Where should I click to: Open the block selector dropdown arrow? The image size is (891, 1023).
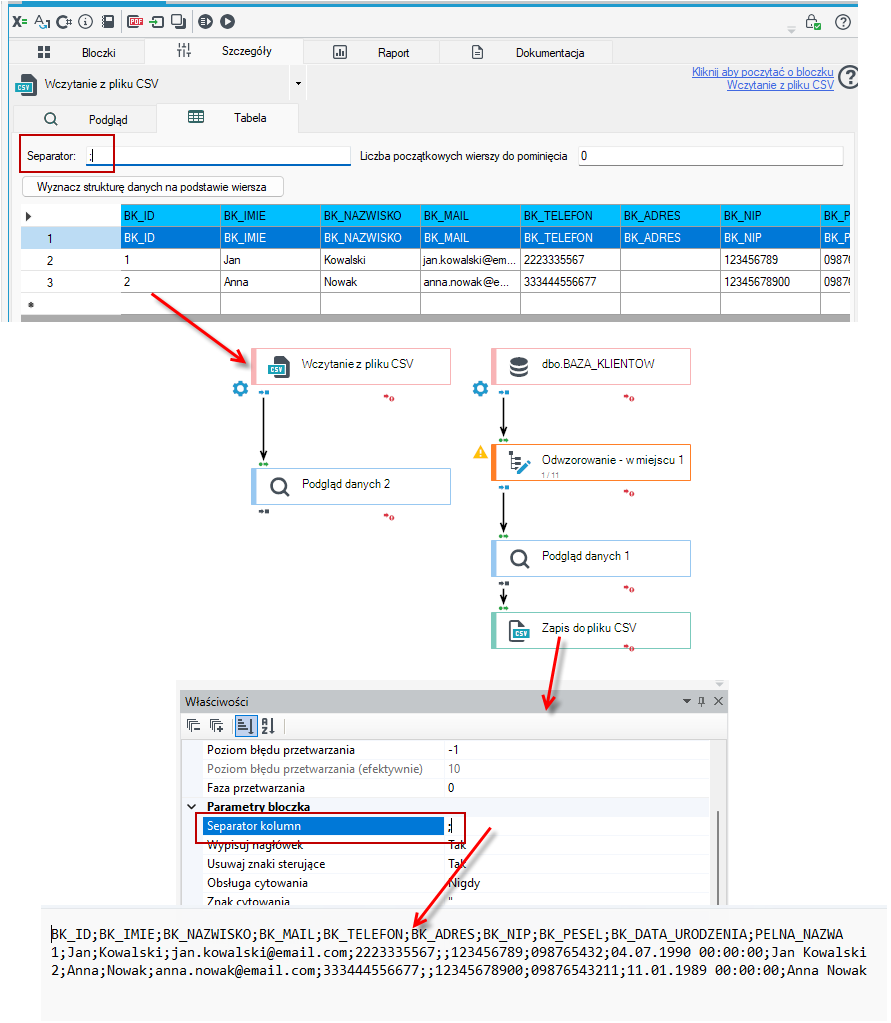[x=298, y=84]
